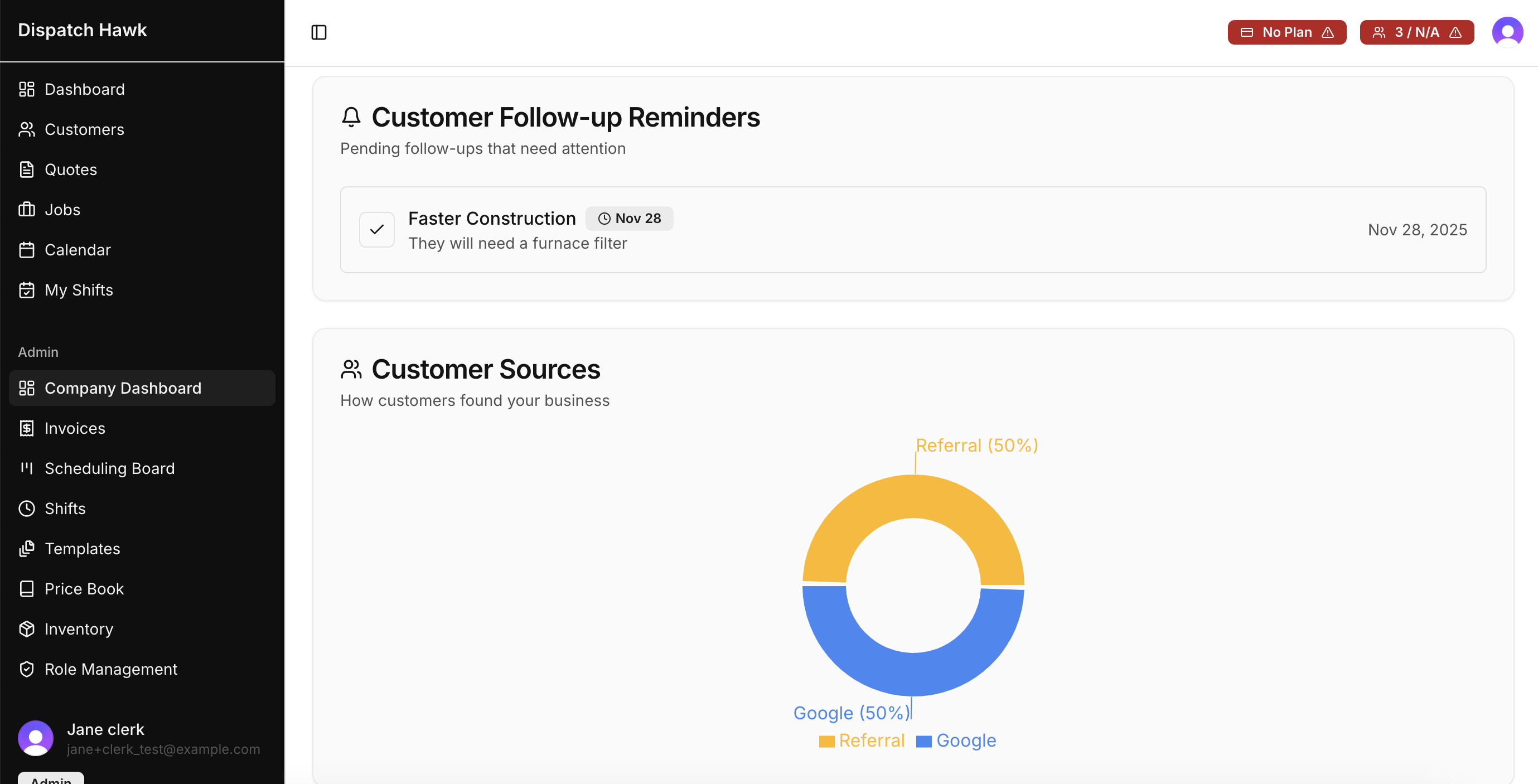
Task: Click the Calendar sidebar icon
Action: point(26,250)
